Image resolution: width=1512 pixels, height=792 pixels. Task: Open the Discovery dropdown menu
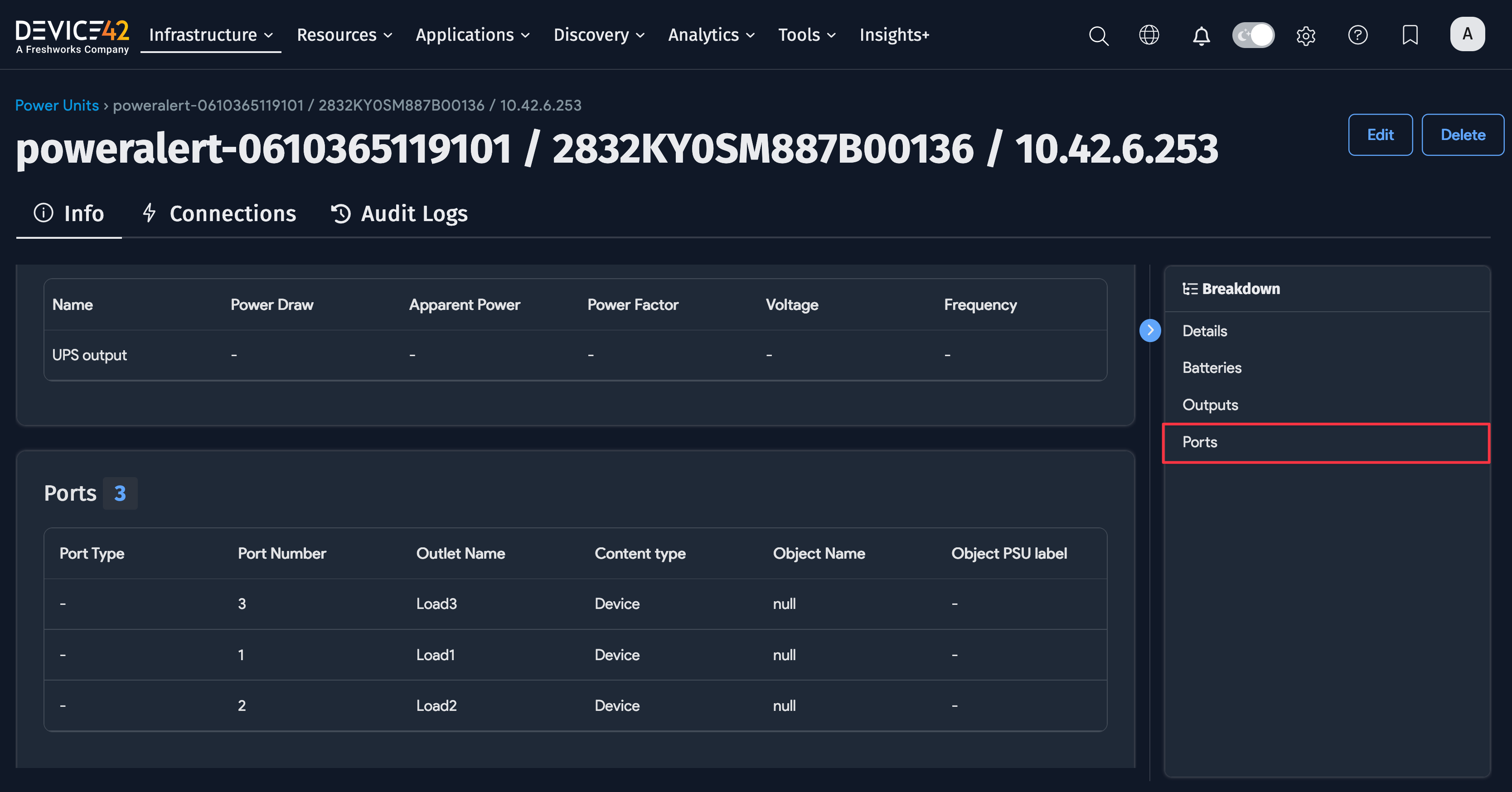coord(599,35)
